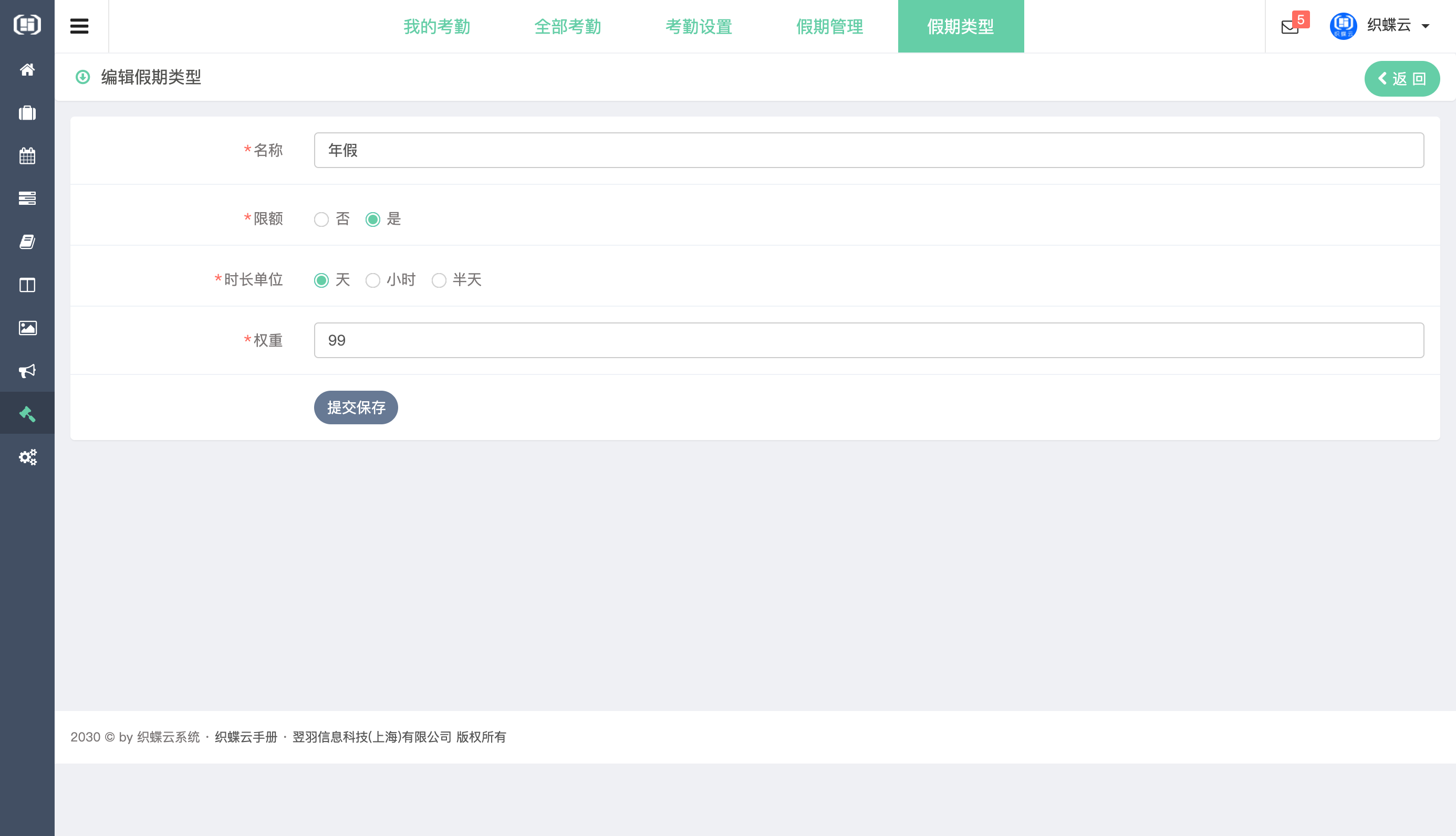The height and width of the screenshot is (836, 1456).
Task: Click the book icon in sidebar
Action: [27, 242]
